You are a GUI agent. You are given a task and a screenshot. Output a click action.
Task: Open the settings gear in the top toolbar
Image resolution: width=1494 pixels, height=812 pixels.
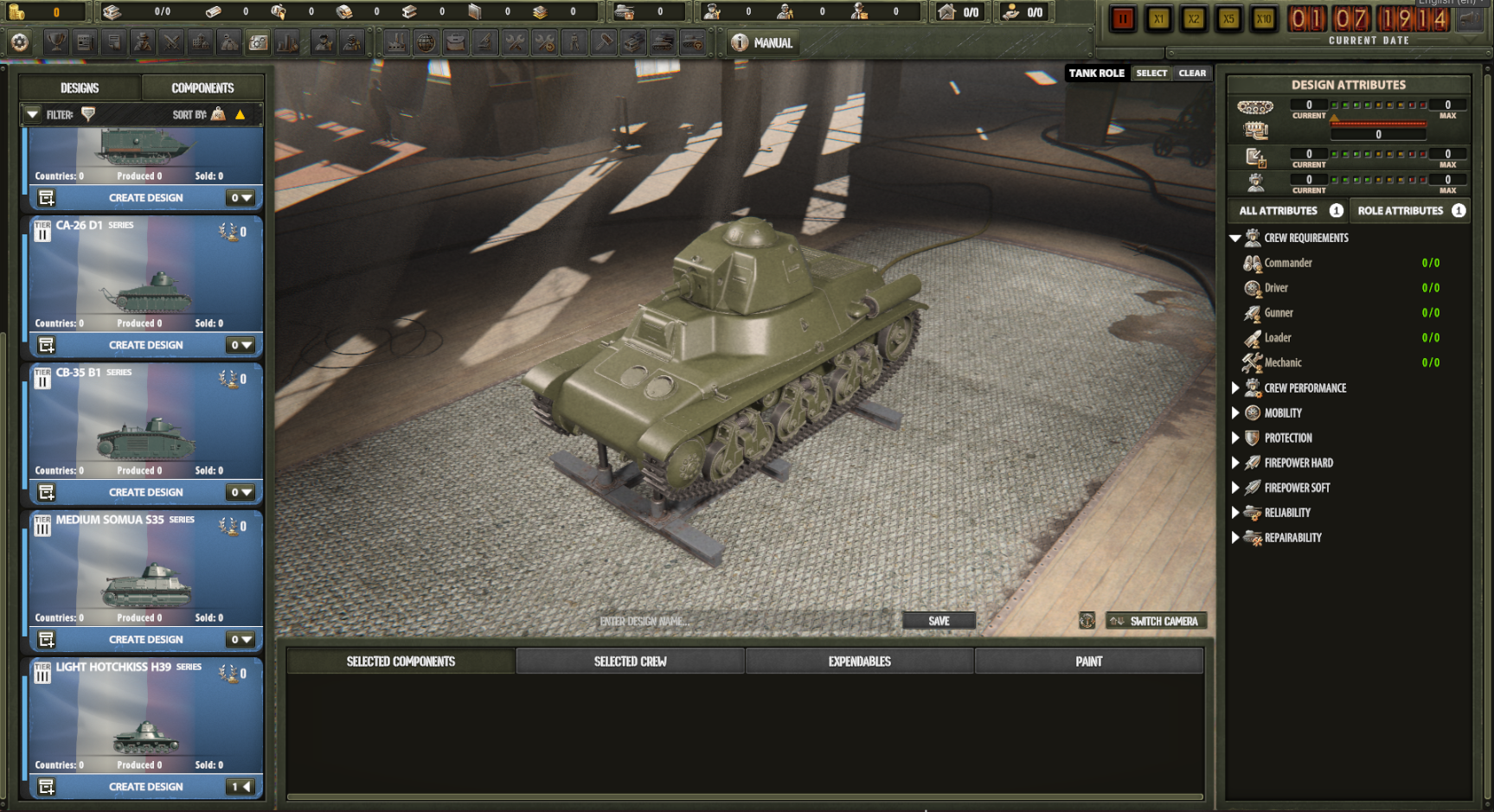[x=20, y=42]
